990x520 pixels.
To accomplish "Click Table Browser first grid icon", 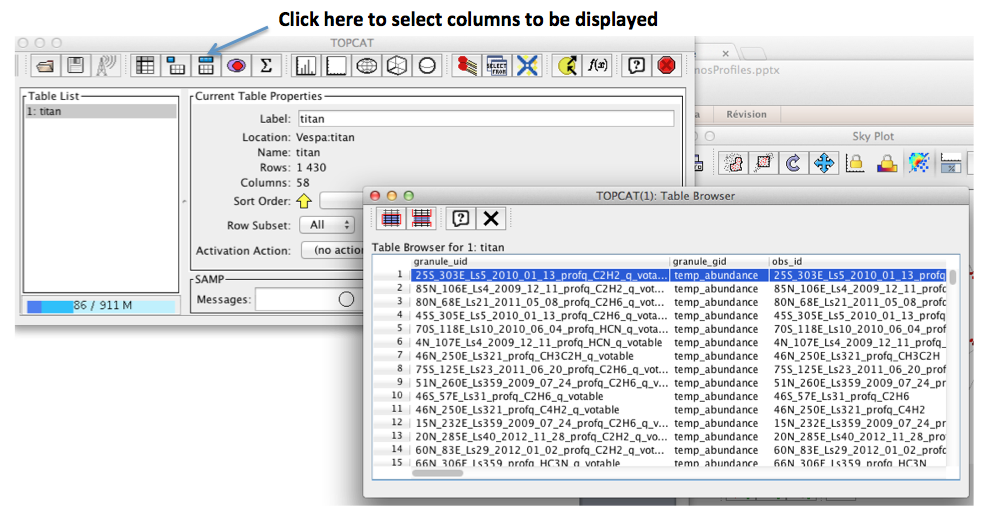I will coord(391,218).
